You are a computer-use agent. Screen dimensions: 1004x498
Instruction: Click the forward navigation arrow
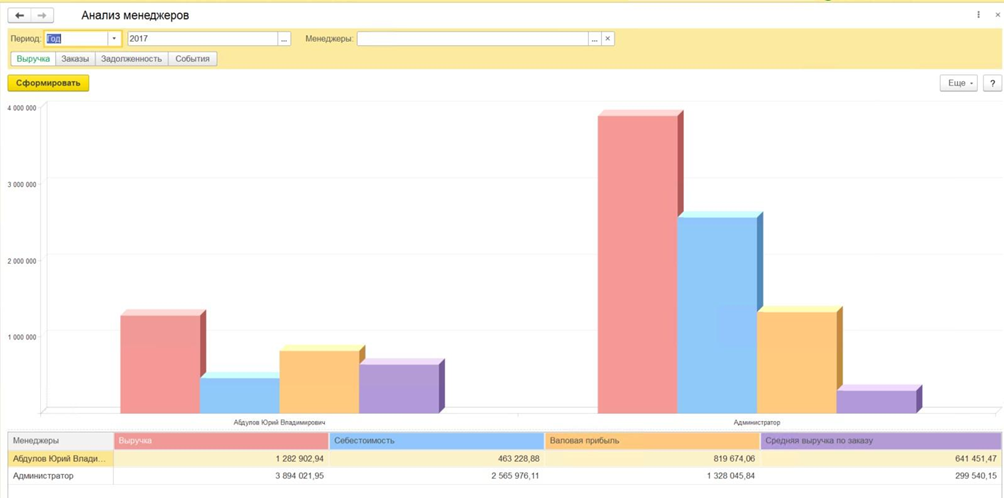point(42,16)
